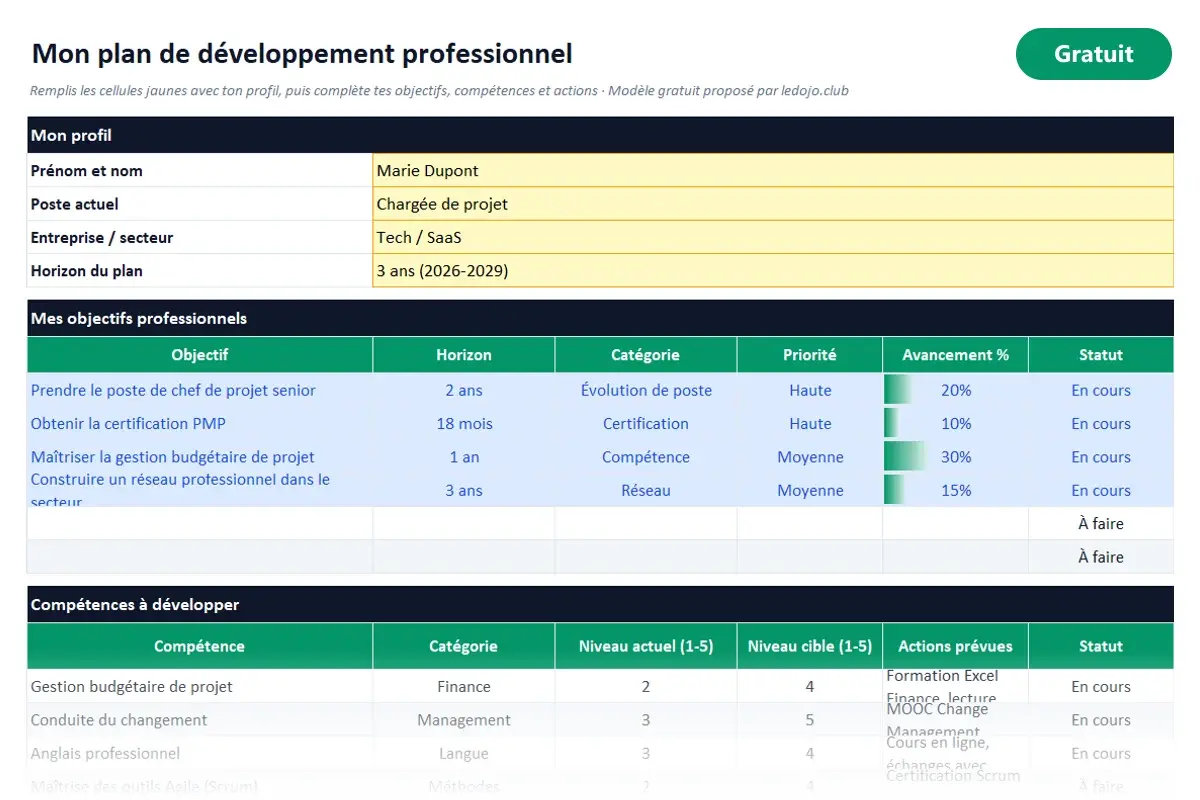This screenshot has width=1200, height=800.
Task: Click the Management category cell
Action: pos(464,720)
